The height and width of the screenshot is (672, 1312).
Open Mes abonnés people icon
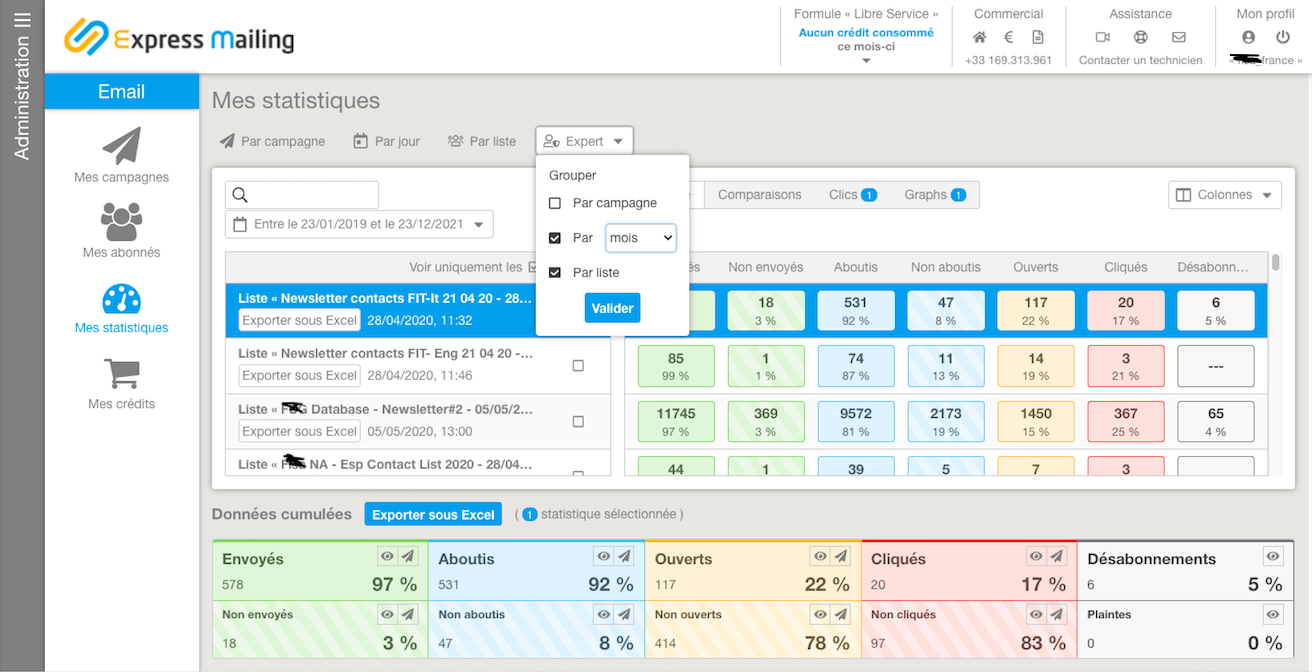[121, 221]
